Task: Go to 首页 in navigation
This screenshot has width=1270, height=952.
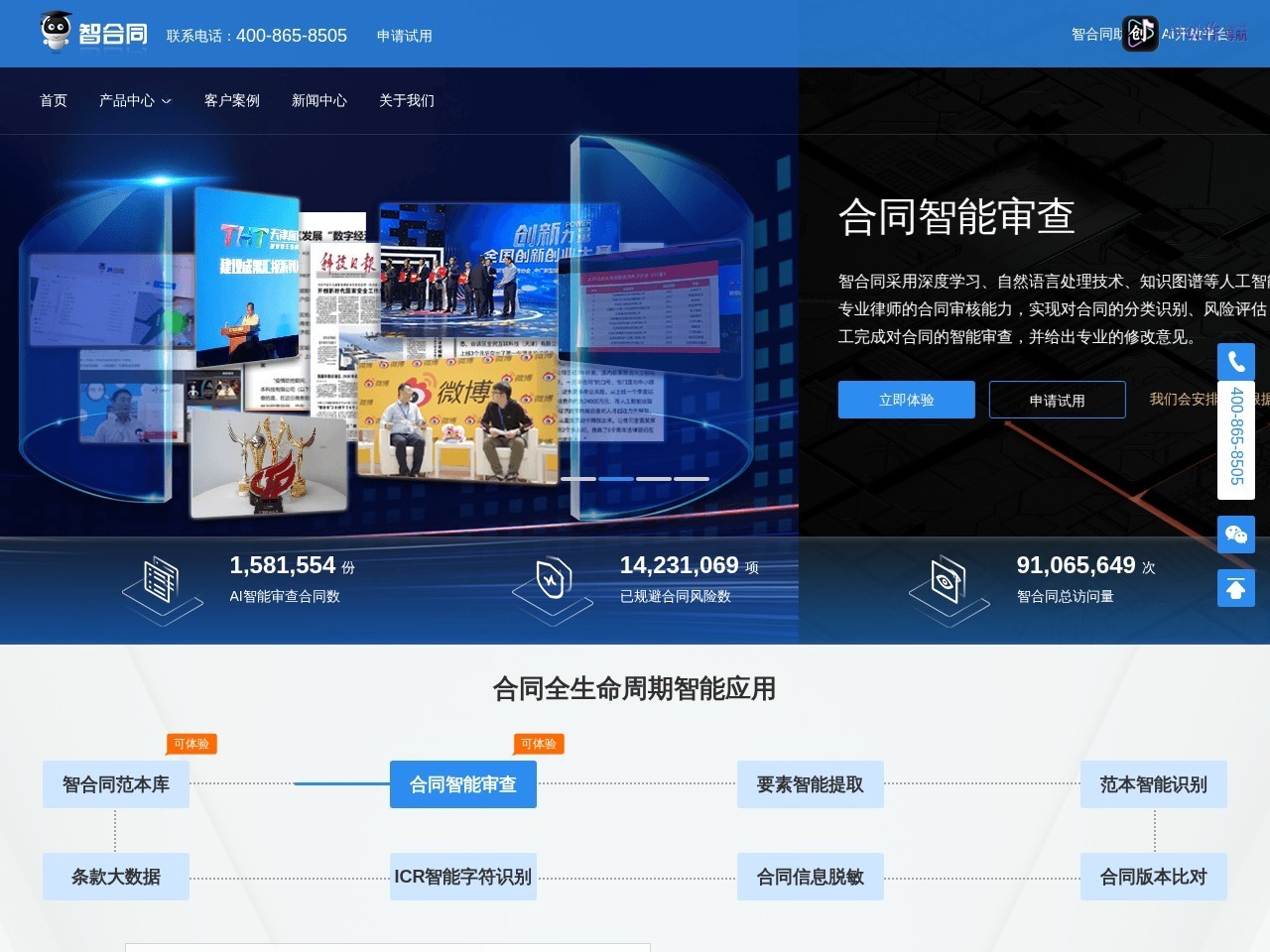Action: [54, 100]
